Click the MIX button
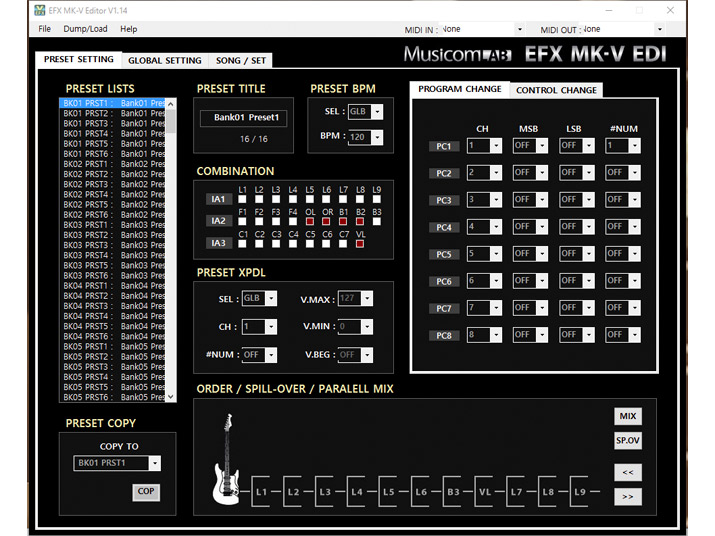The height and width of the screenshot is (536, 715). (x=628, y=416)
